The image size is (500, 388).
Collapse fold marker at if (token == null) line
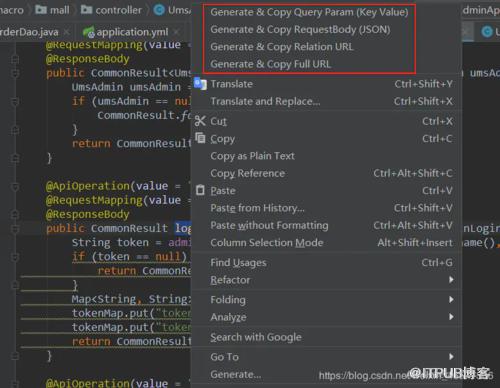(15, 257)
